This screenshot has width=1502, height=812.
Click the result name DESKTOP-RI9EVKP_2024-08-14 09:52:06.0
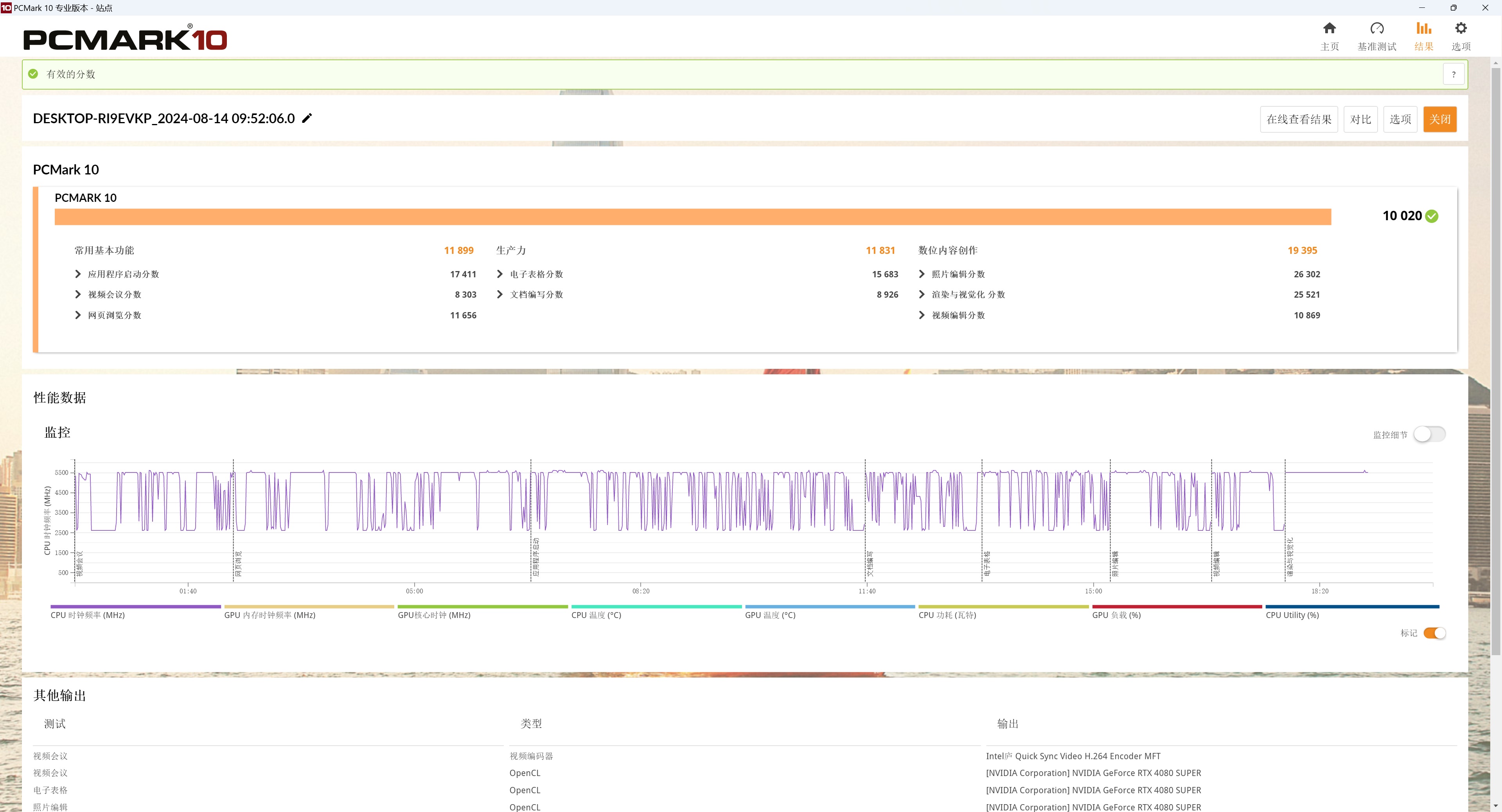click(x=164, y=119)
